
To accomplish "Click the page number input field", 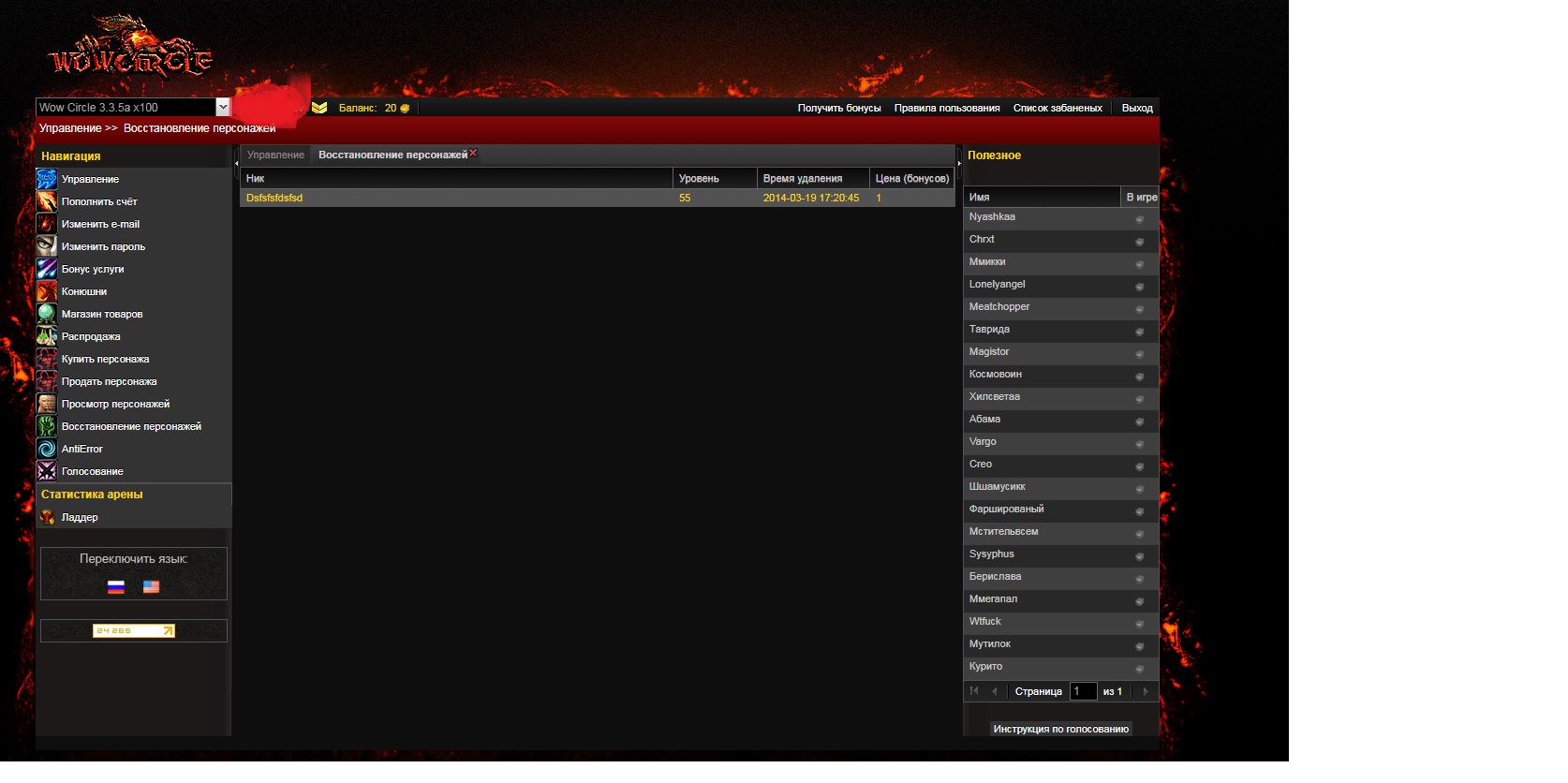I will pos(1083,691).
